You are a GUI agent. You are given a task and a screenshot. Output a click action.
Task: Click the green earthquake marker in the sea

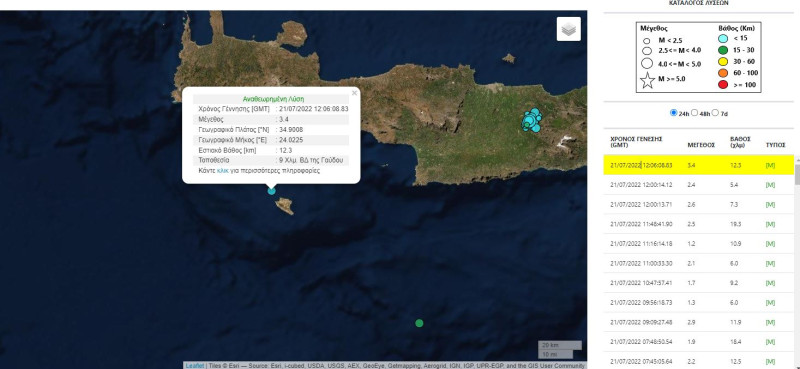click(419, 323)
